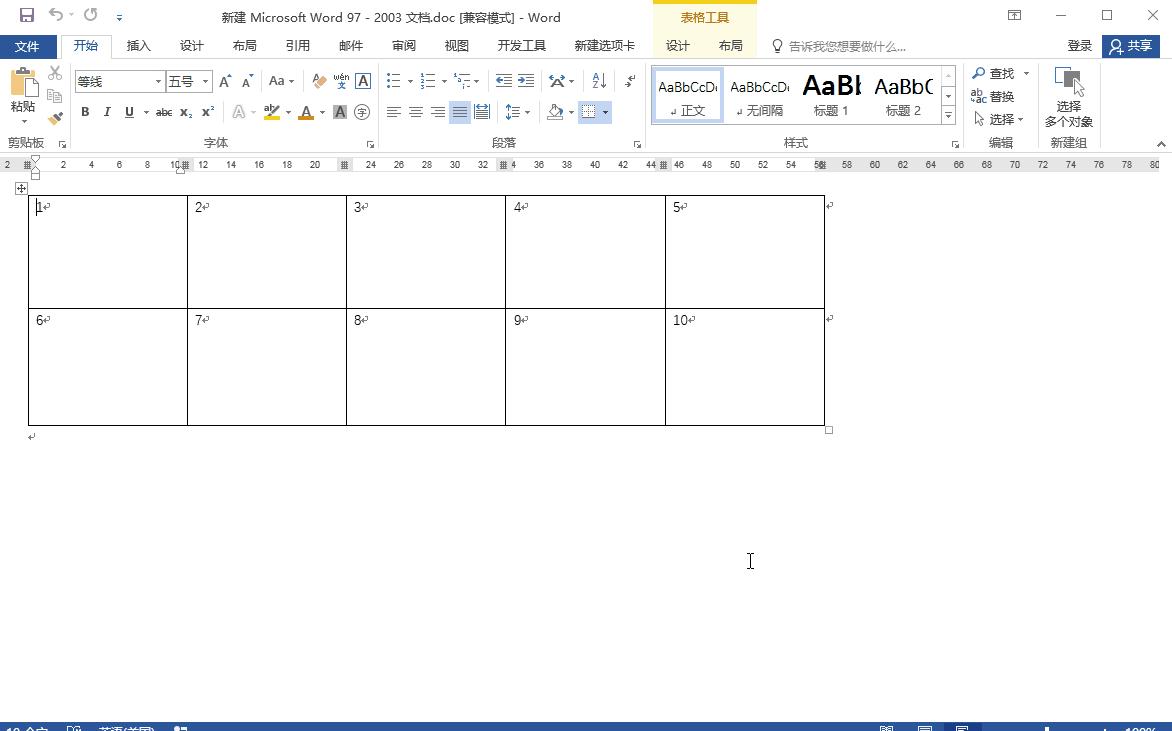Switch to the 插入 Insert tab

coord(138,46)
